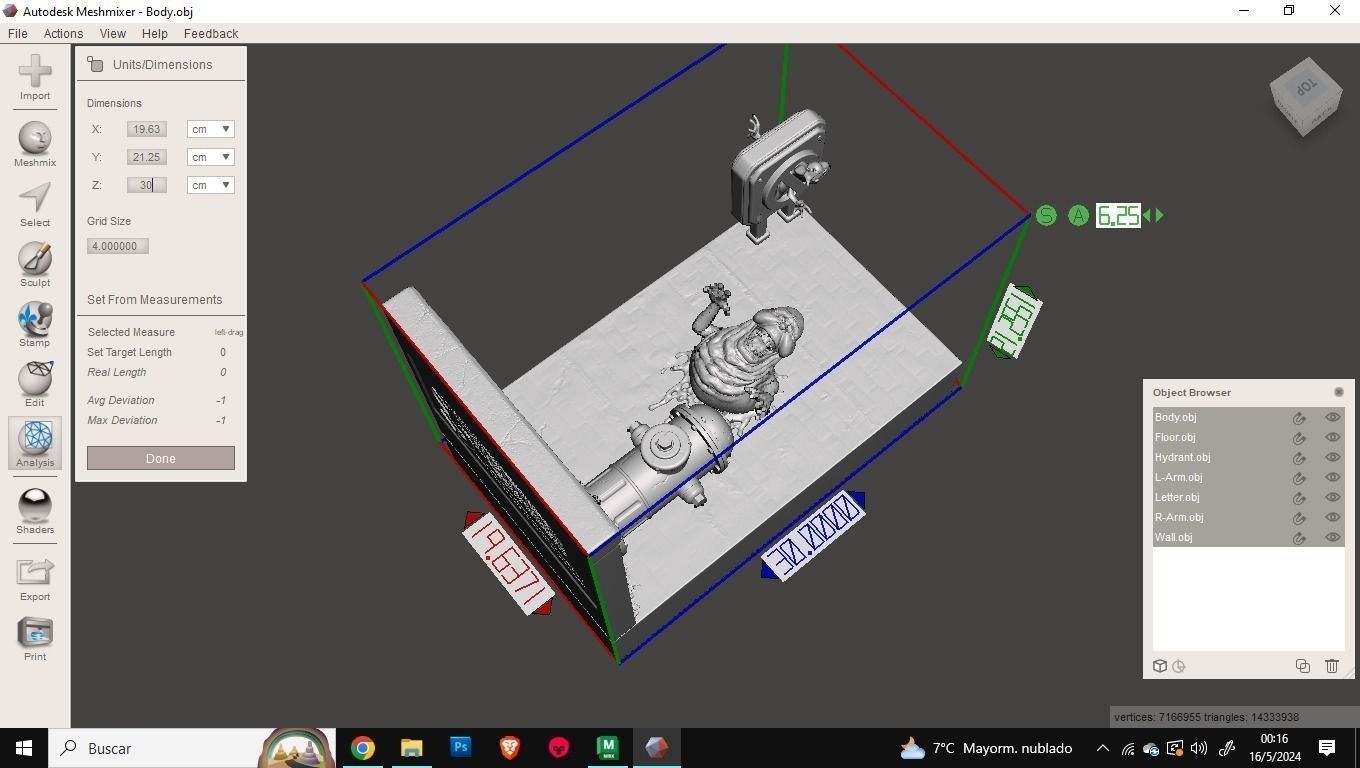The width and height of the screenshot is (1360, 768).
Task: Toggle the magnet icon for Body.obj
Action: 1299,418
